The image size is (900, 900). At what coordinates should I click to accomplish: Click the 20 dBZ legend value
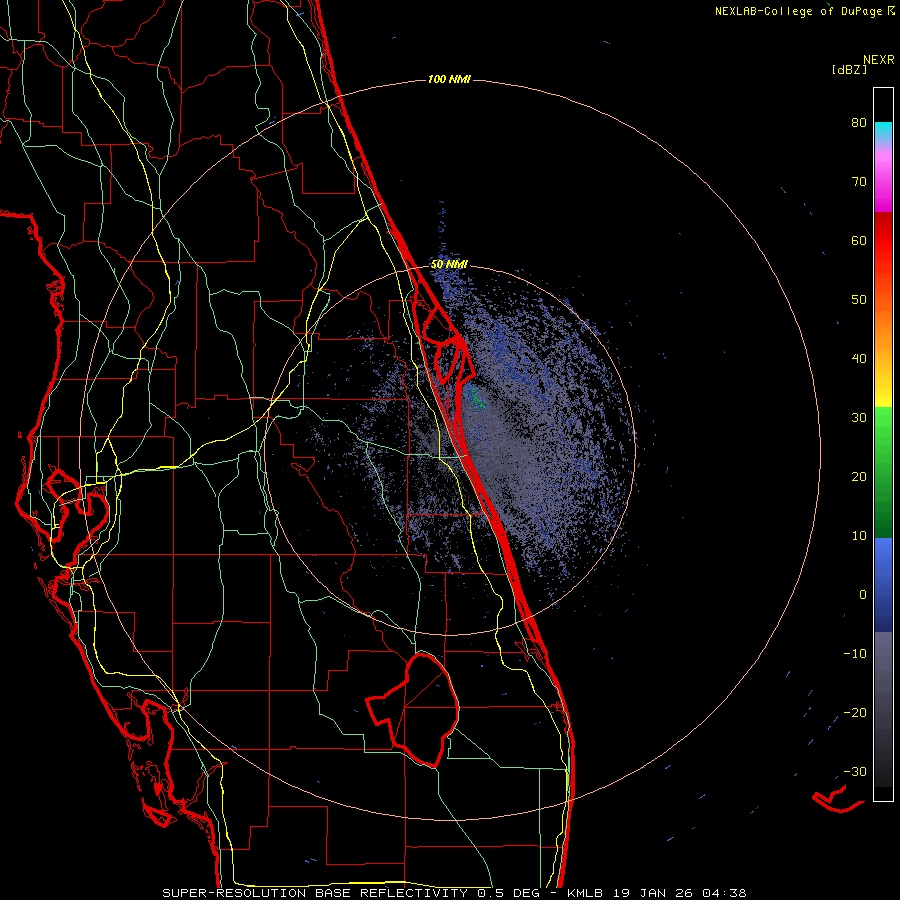point(859,476)
